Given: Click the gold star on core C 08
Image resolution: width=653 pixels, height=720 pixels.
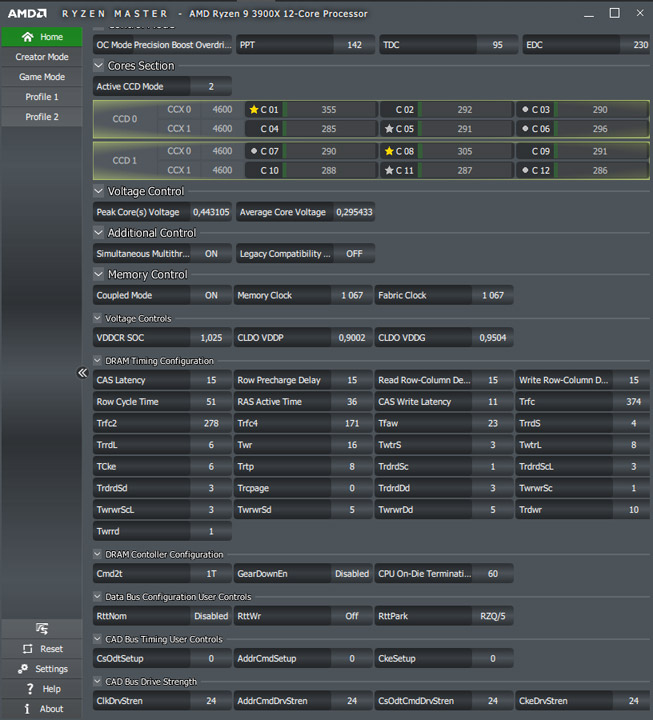Looking at the screenshot, I should 389,151.
